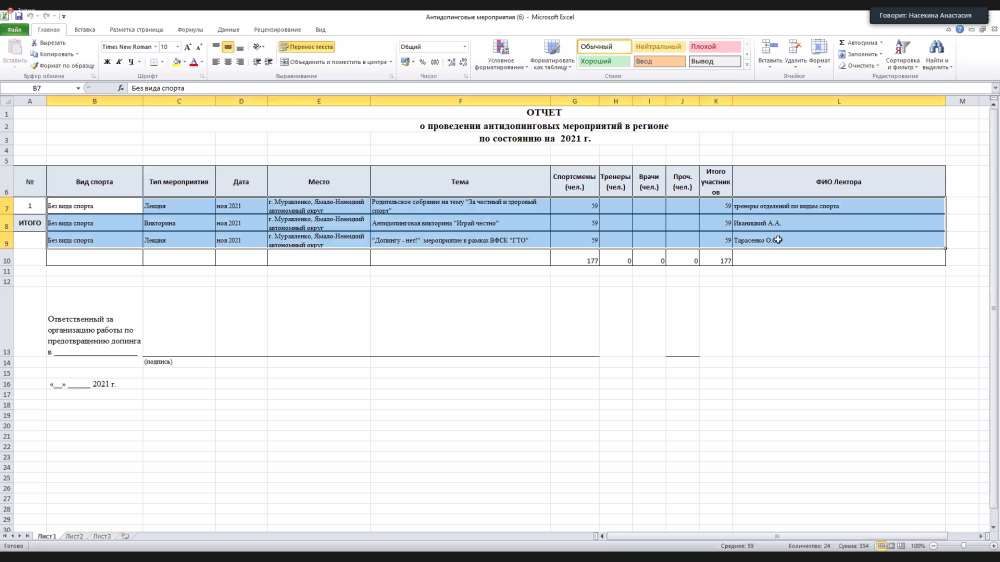Open the font color dropdown arrow
Screen dimensions: 1000x562
(202, 62)
